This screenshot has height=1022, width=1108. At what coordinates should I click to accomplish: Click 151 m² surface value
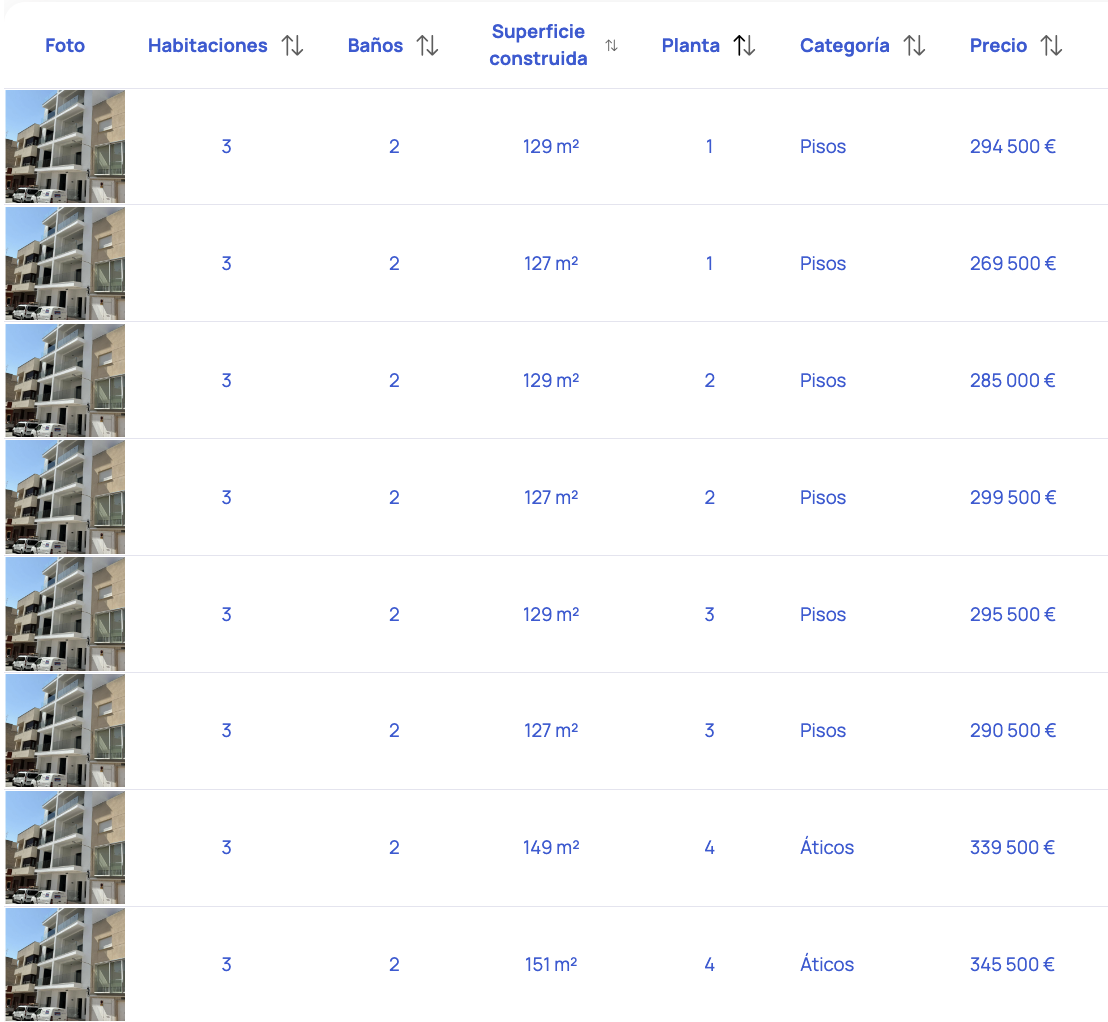tap(551, 965)
